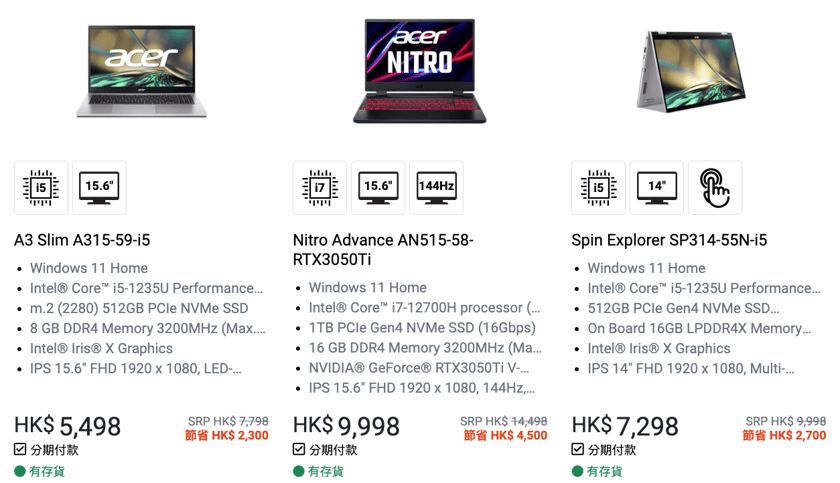Viewport: 840px width, 483px height.
Task: Click the 15.6" screen icon under A3 Slim
Action: click(x=99, y=187)
